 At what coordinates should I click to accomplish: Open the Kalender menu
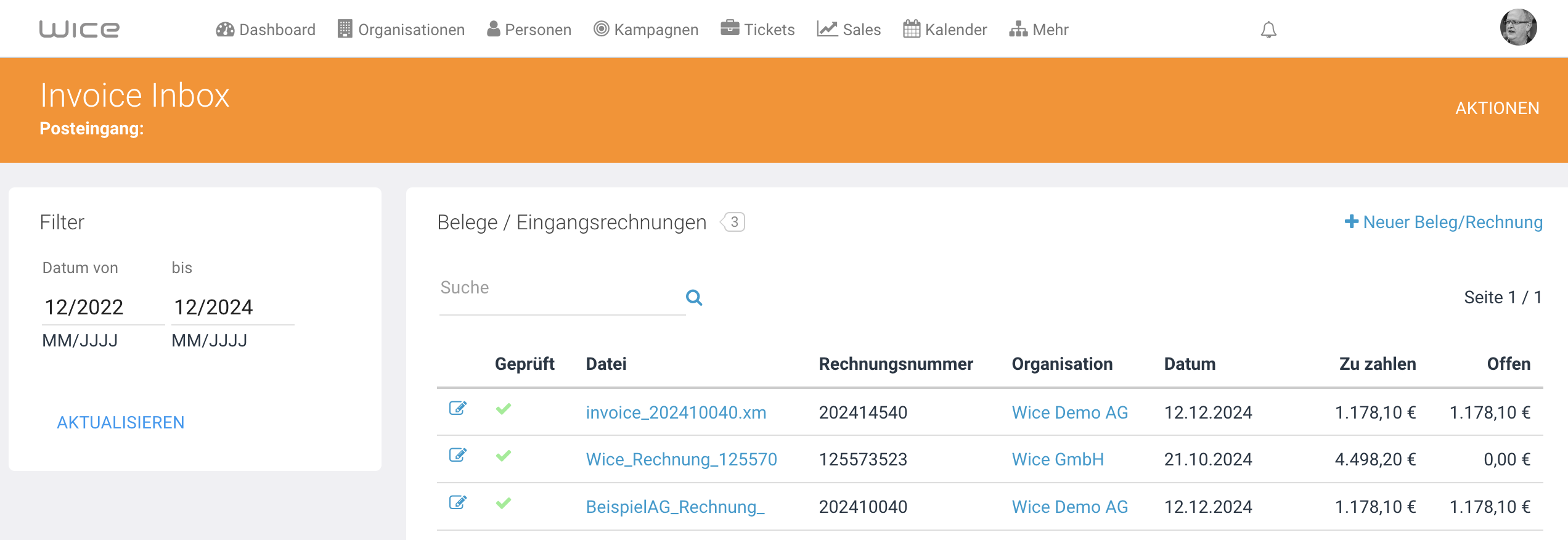click(x=945, y=30)
